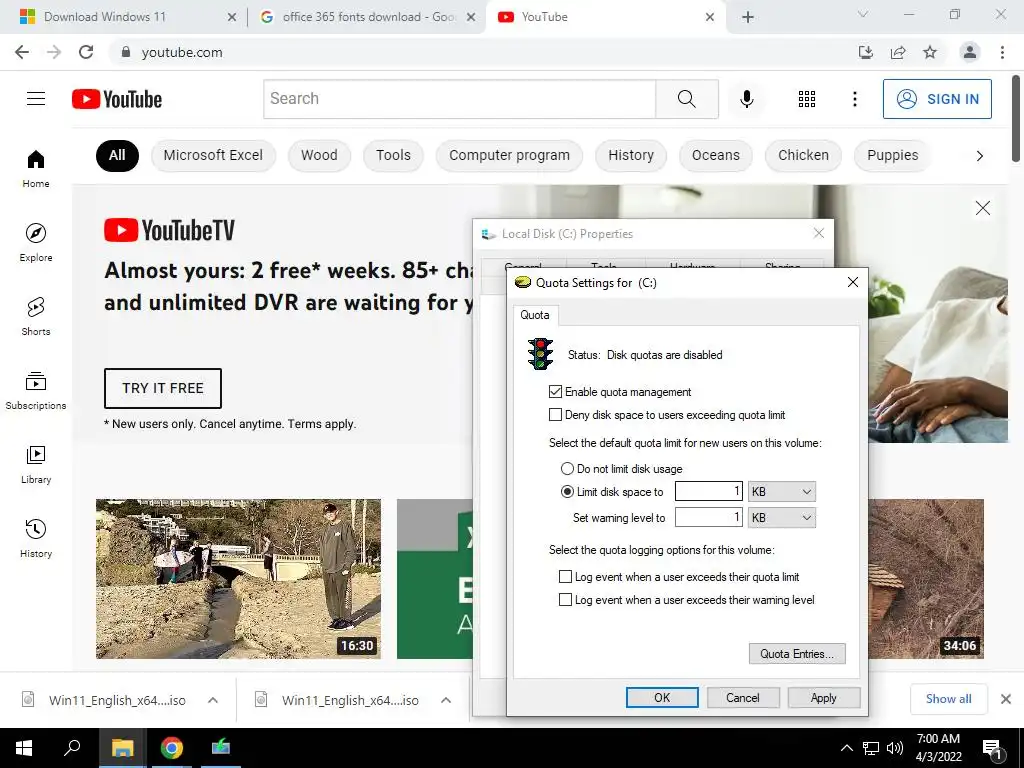Focus the YouTube Search box
Screen dimensions: 1024x768
coord(460,99)
